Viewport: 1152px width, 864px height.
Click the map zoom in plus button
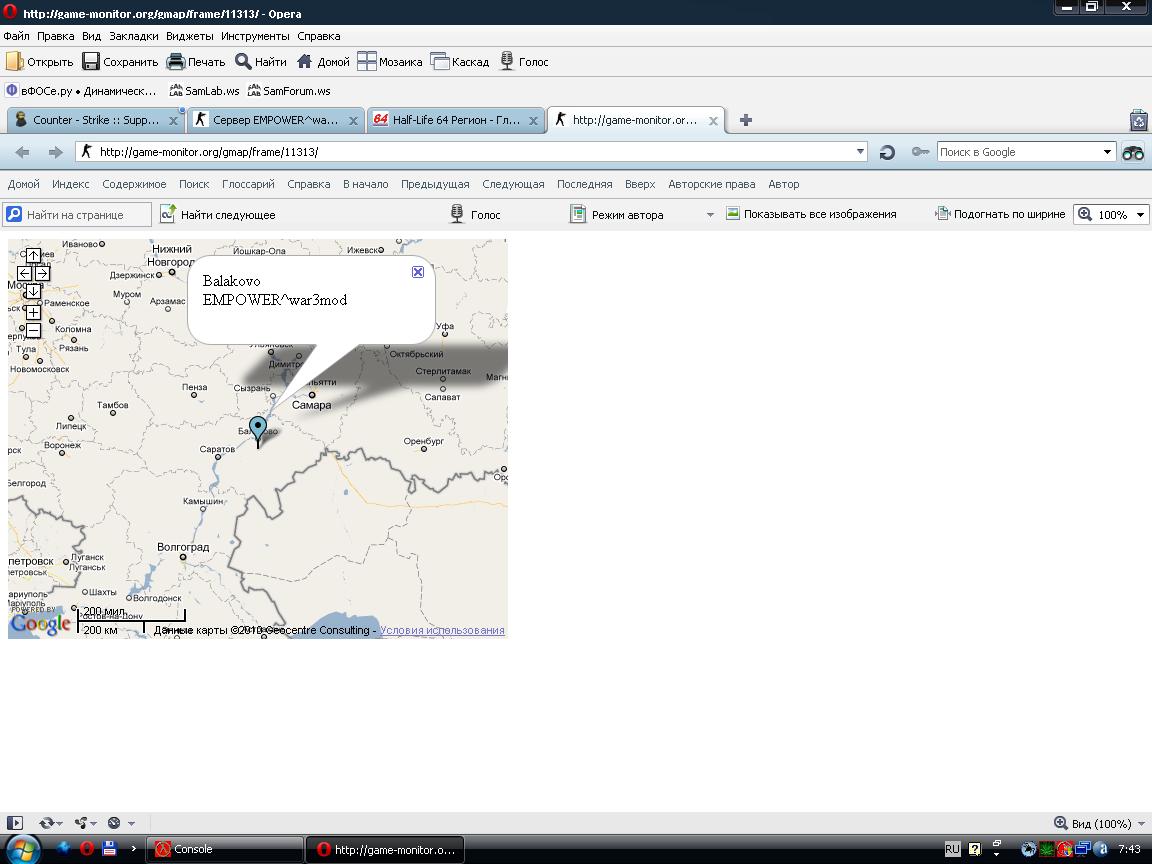point(33,312)
